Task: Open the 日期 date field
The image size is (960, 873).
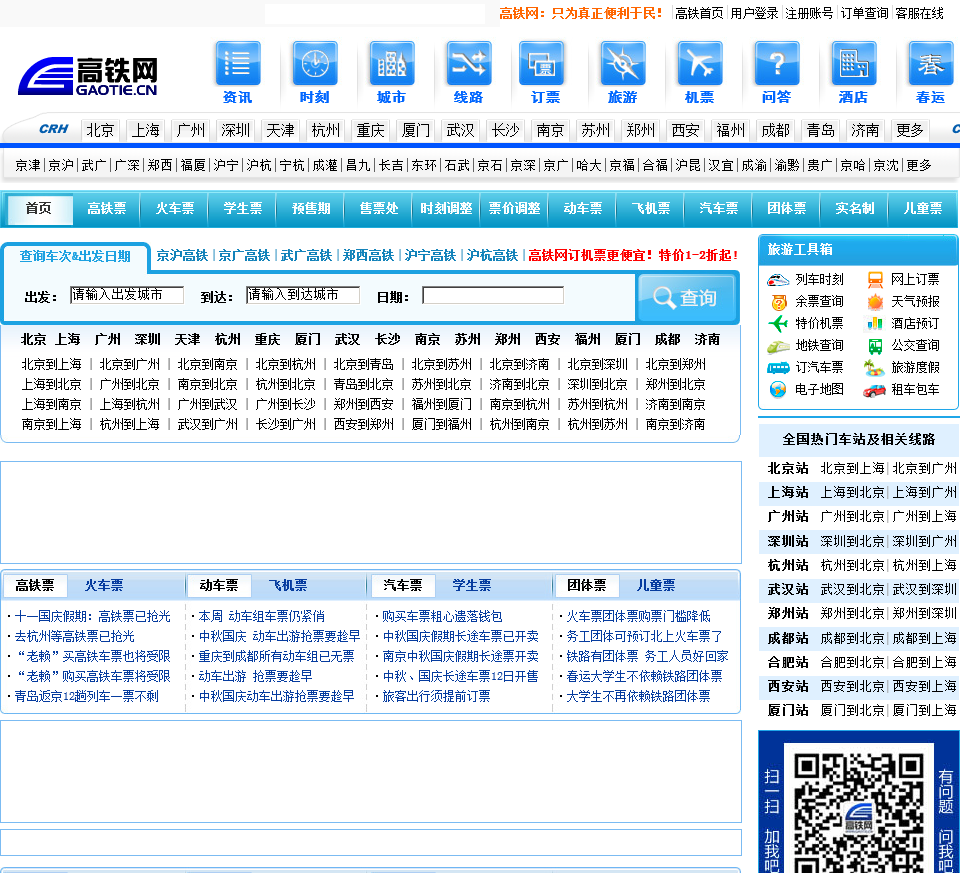Action: pos(493,296)
